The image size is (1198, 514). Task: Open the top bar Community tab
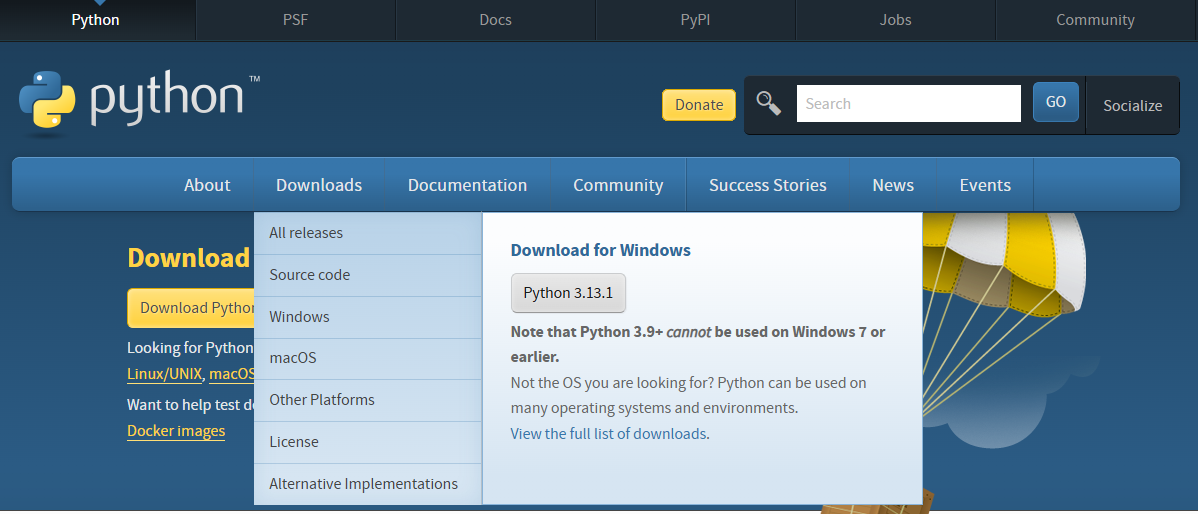[x=1096, y=20]
